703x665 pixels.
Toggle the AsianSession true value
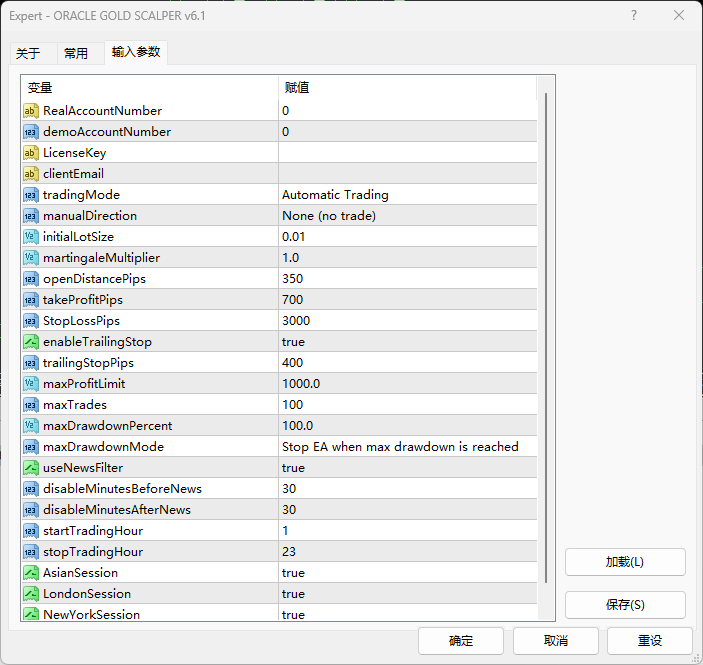pos(408,573)
